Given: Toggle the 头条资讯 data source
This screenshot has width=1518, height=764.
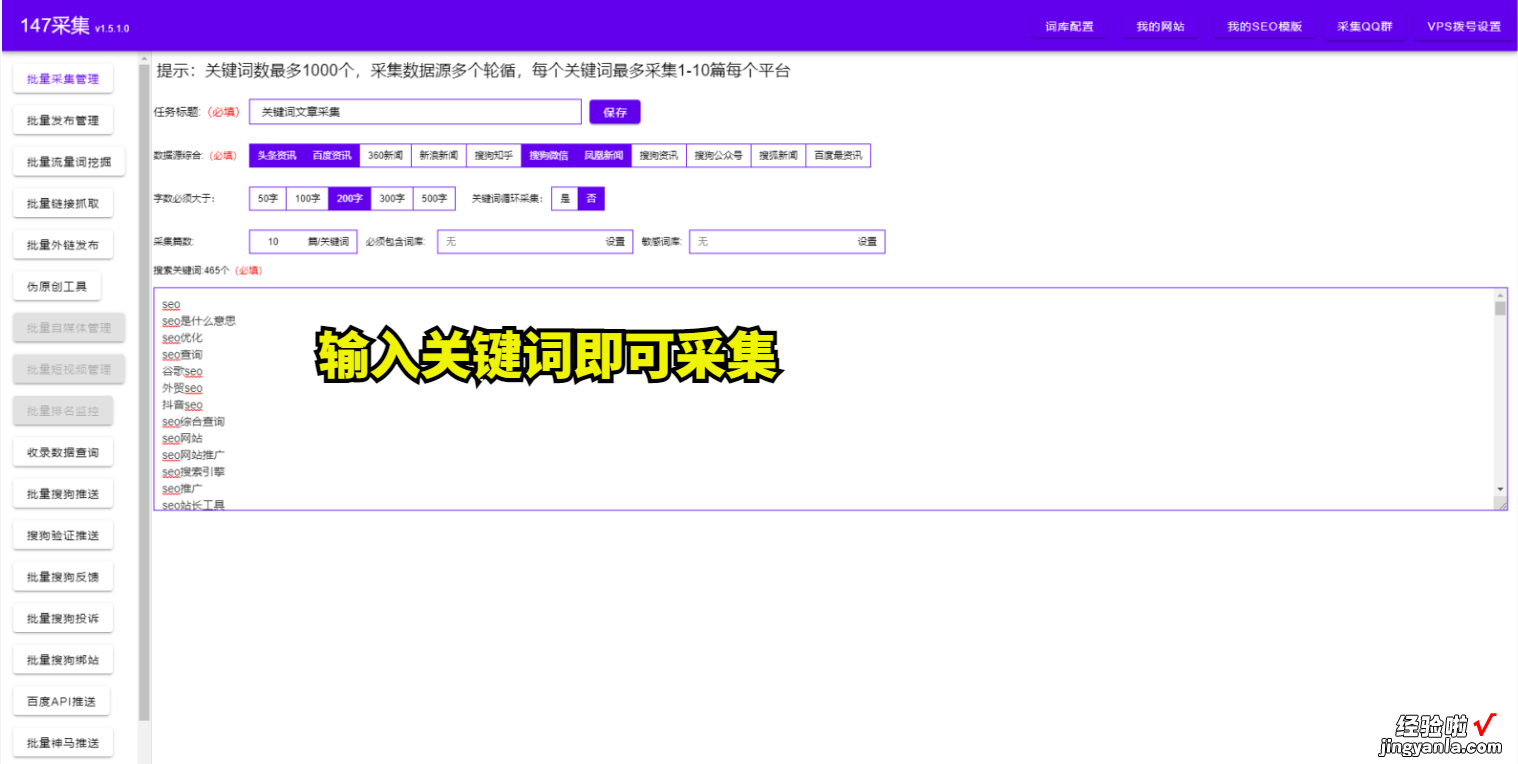Looking at the screenshot, I should [x=276, y=156].
